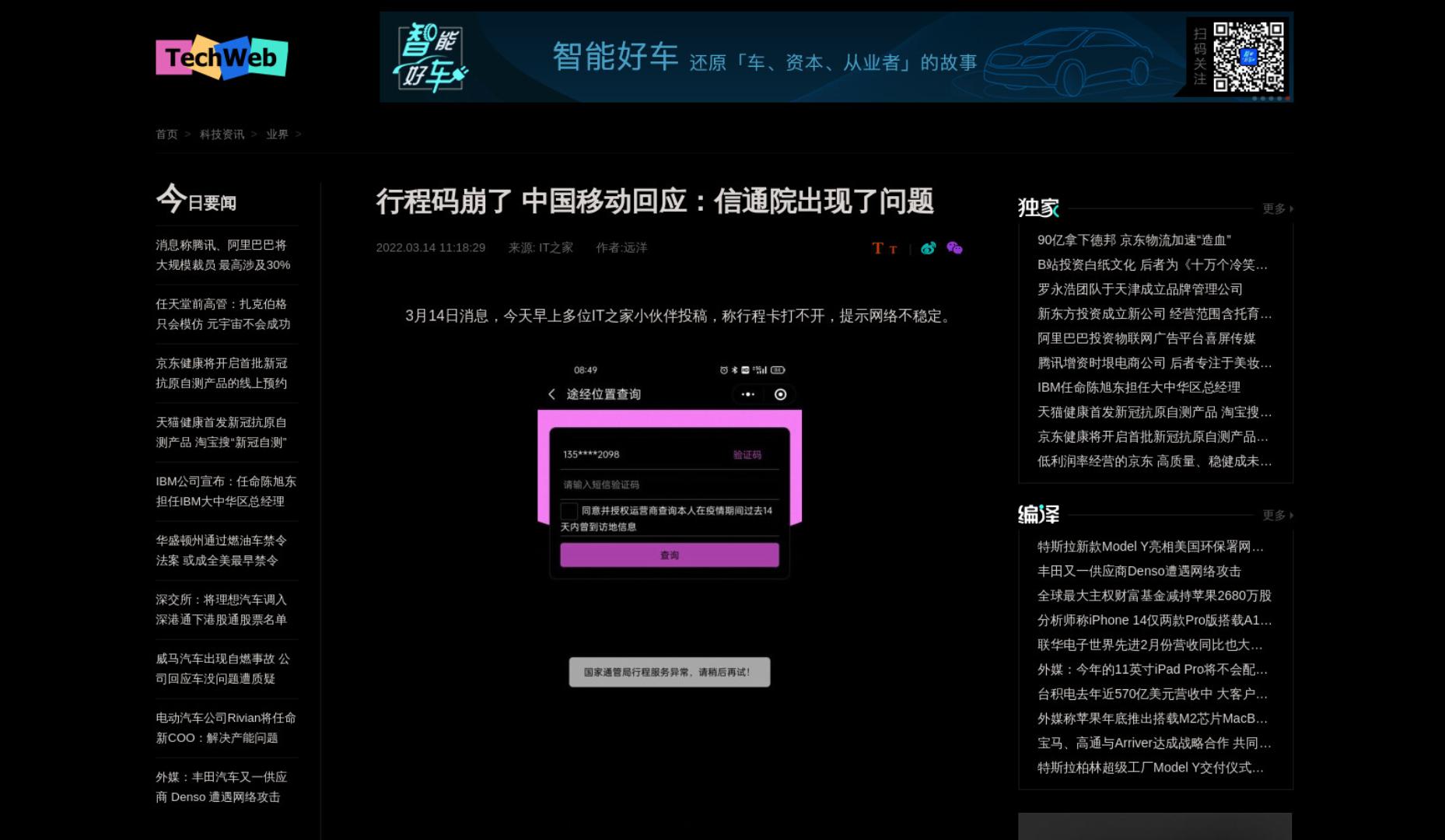
Task: Open 新东方投资成立新公司 article
Action: point(1155,313)
